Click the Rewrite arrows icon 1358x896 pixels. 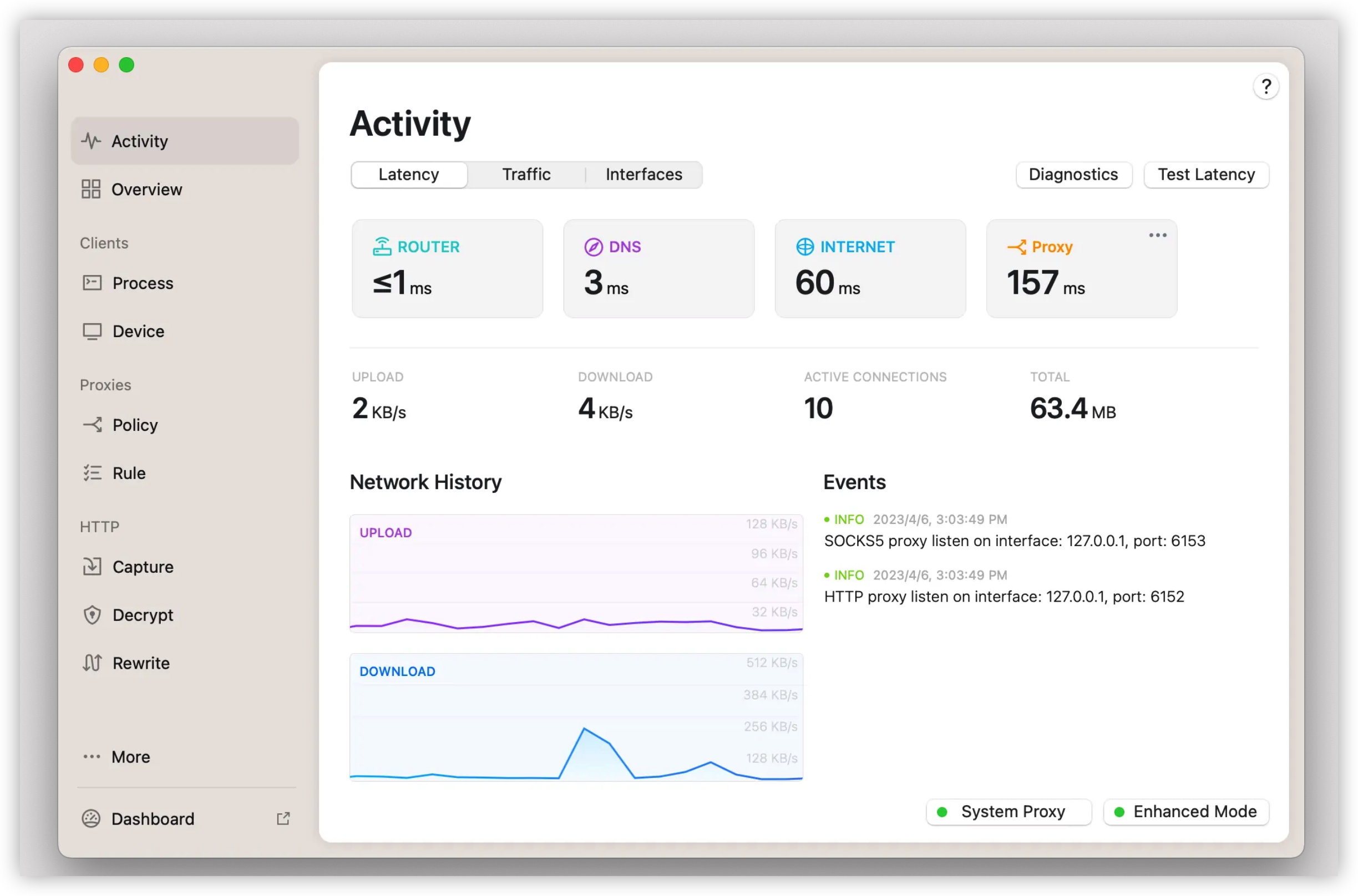[x=92, y=663]
